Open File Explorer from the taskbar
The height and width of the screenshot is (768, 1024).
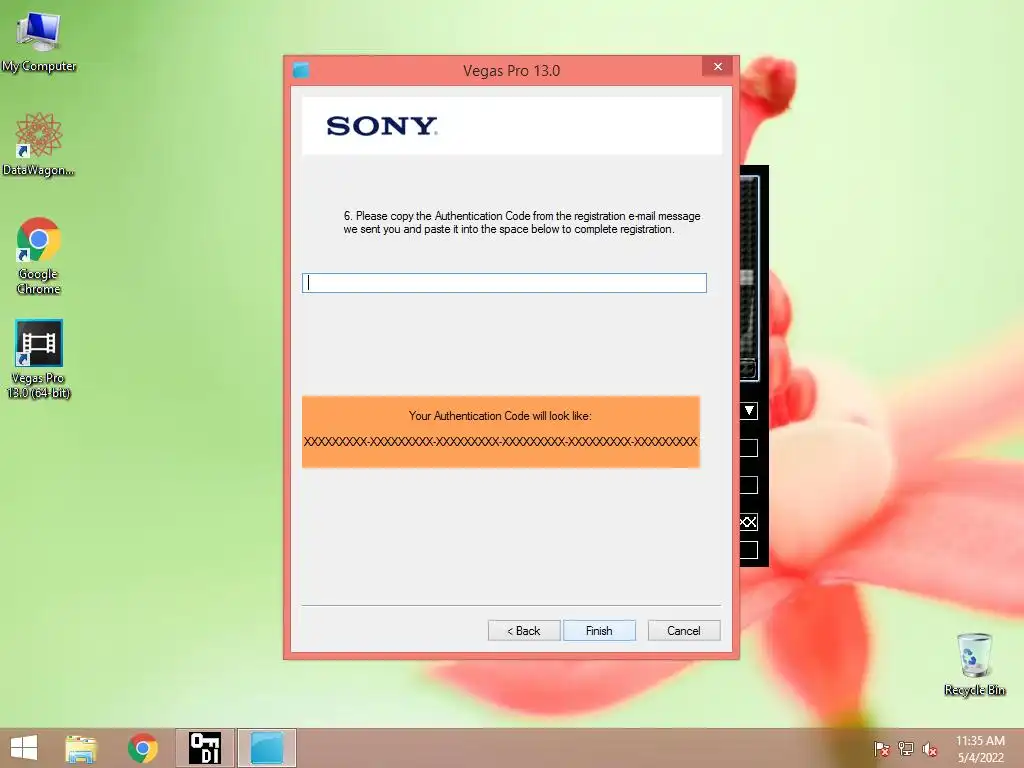(x=81, y=748)
